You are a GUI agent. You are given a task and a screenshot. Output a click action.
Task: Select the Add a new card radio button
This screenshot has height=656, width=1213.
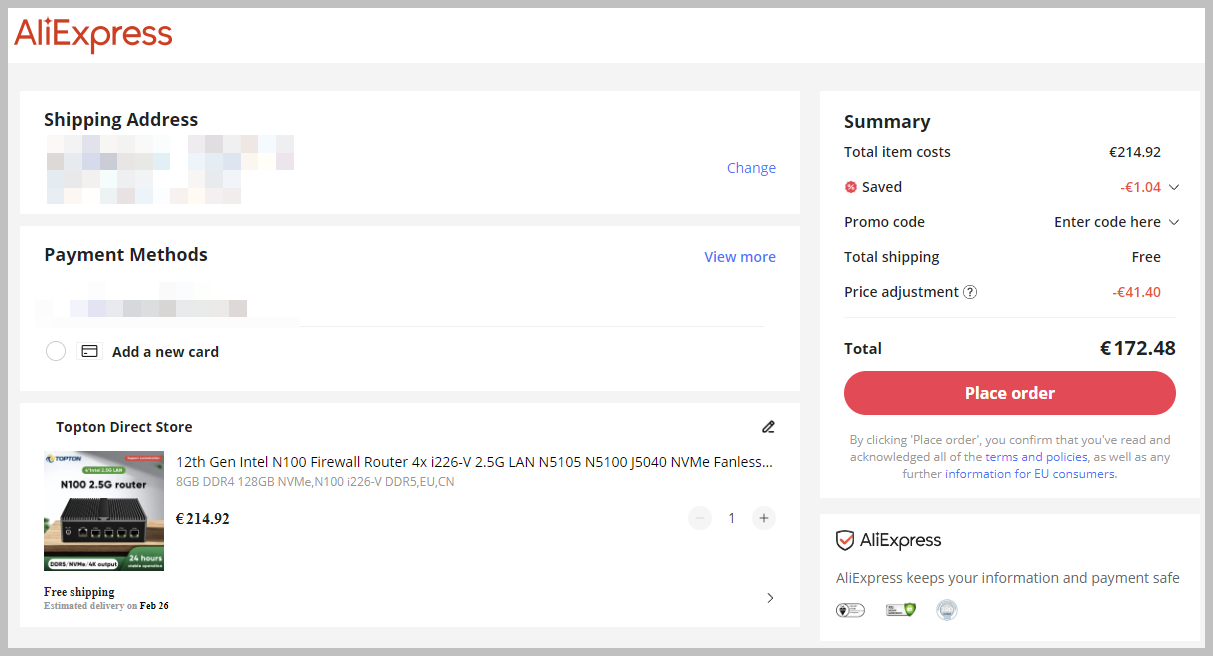[56, 351]
